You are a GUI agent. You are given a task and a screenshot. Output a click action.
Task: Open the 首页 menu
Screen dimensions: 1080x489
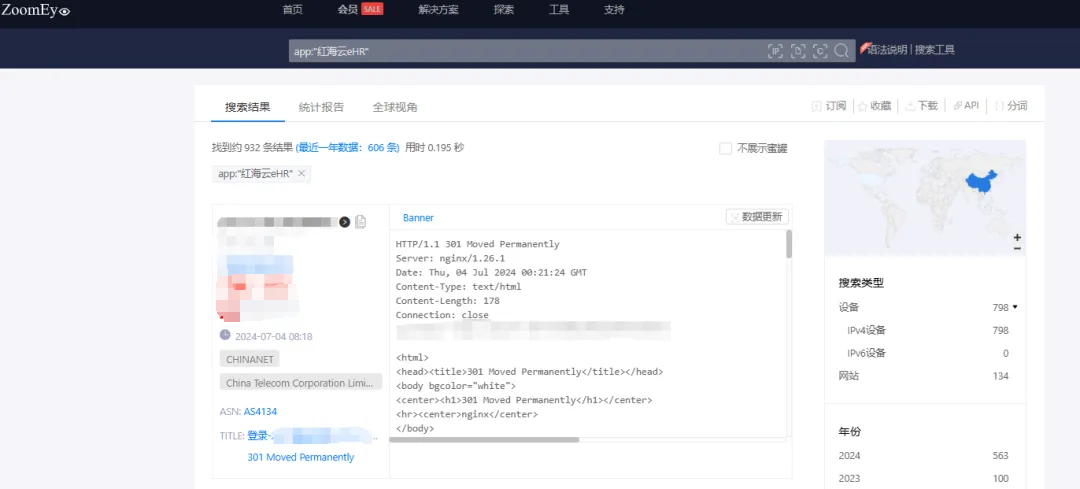(x=293, y=10)
